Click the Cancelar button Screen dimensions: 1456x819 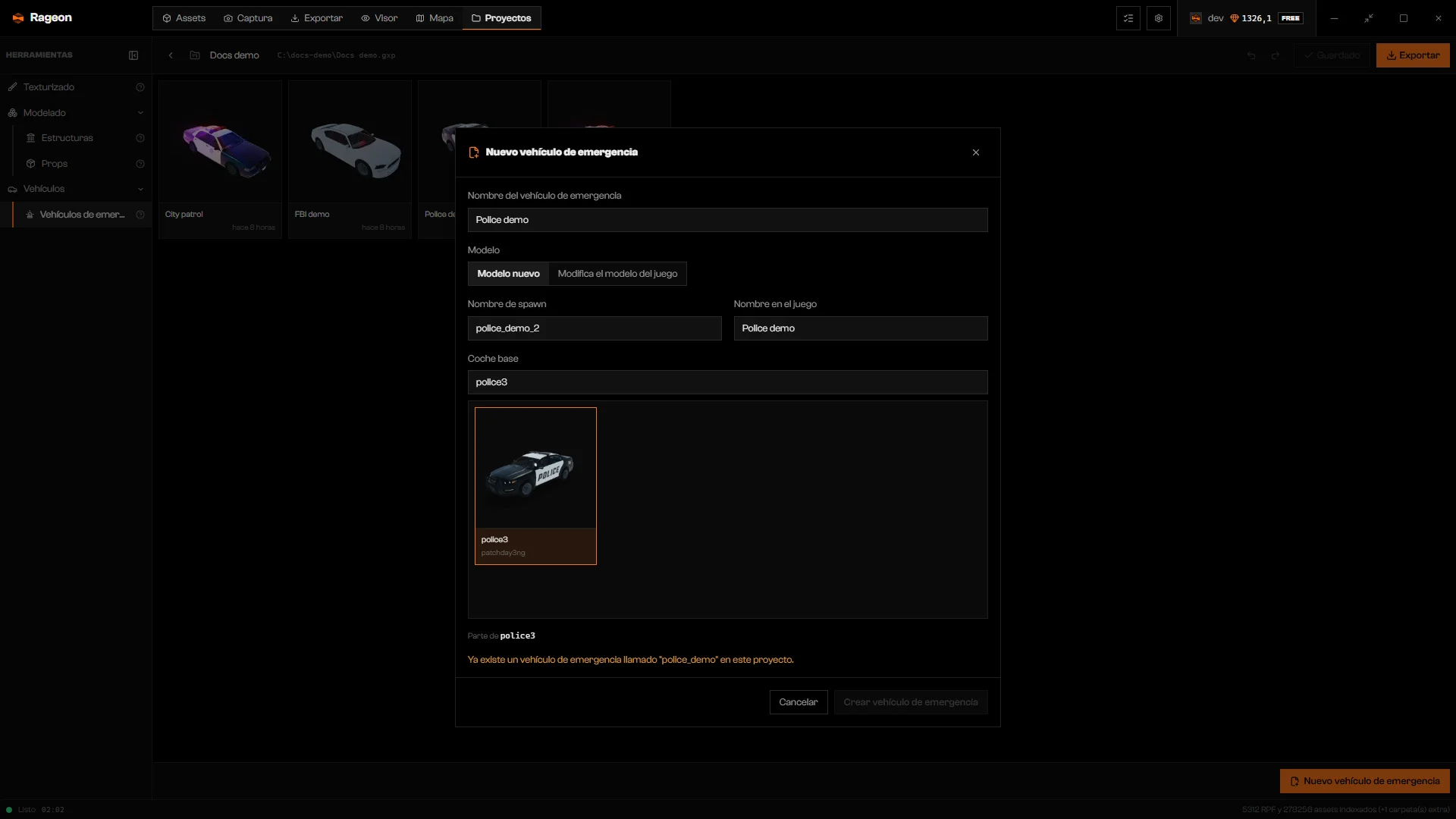pos(799,702)
